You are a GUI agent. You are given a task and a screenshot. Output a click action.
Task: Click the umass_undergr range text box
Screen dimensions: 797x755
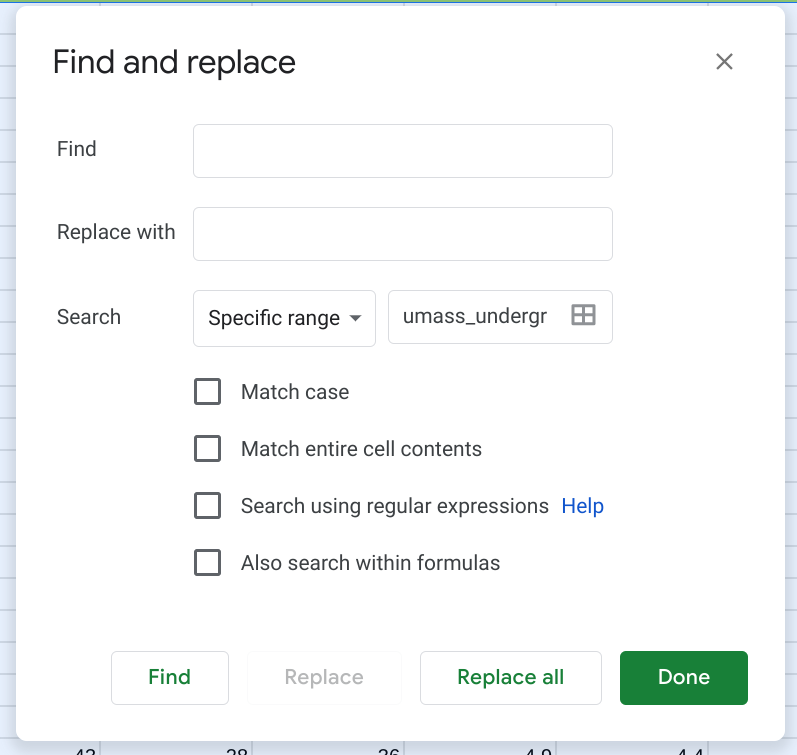[476, 317]
